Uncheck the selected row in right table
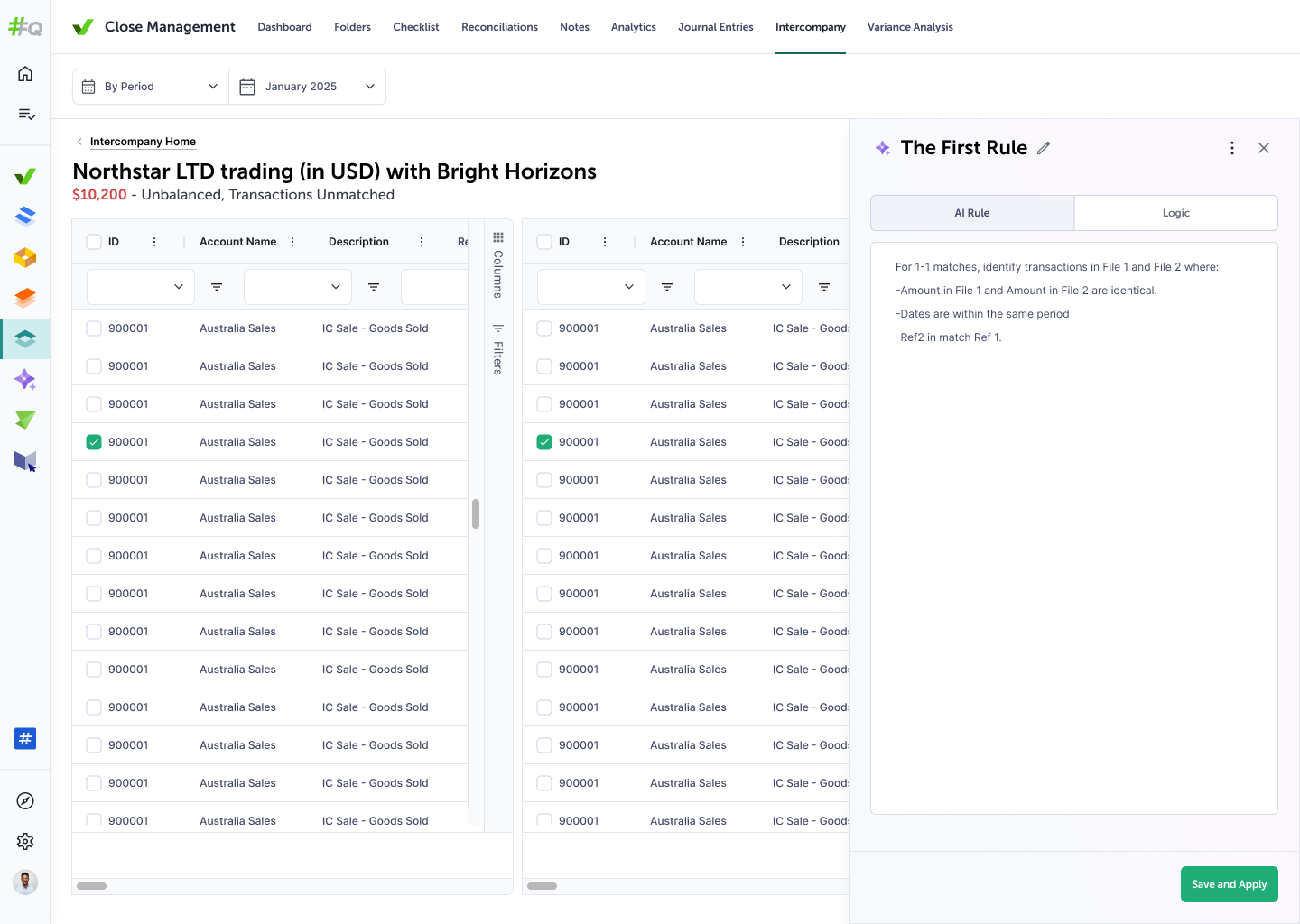Viewport: 1300px width, 924px height. (x=544, y=442)
